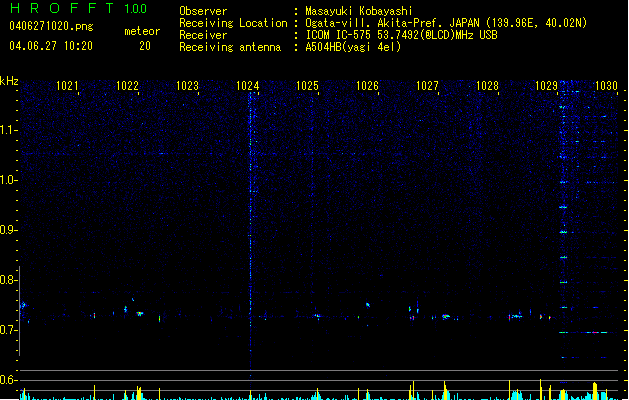Click the meteor label
Viewport: 629px width, 400px height.
142,31
